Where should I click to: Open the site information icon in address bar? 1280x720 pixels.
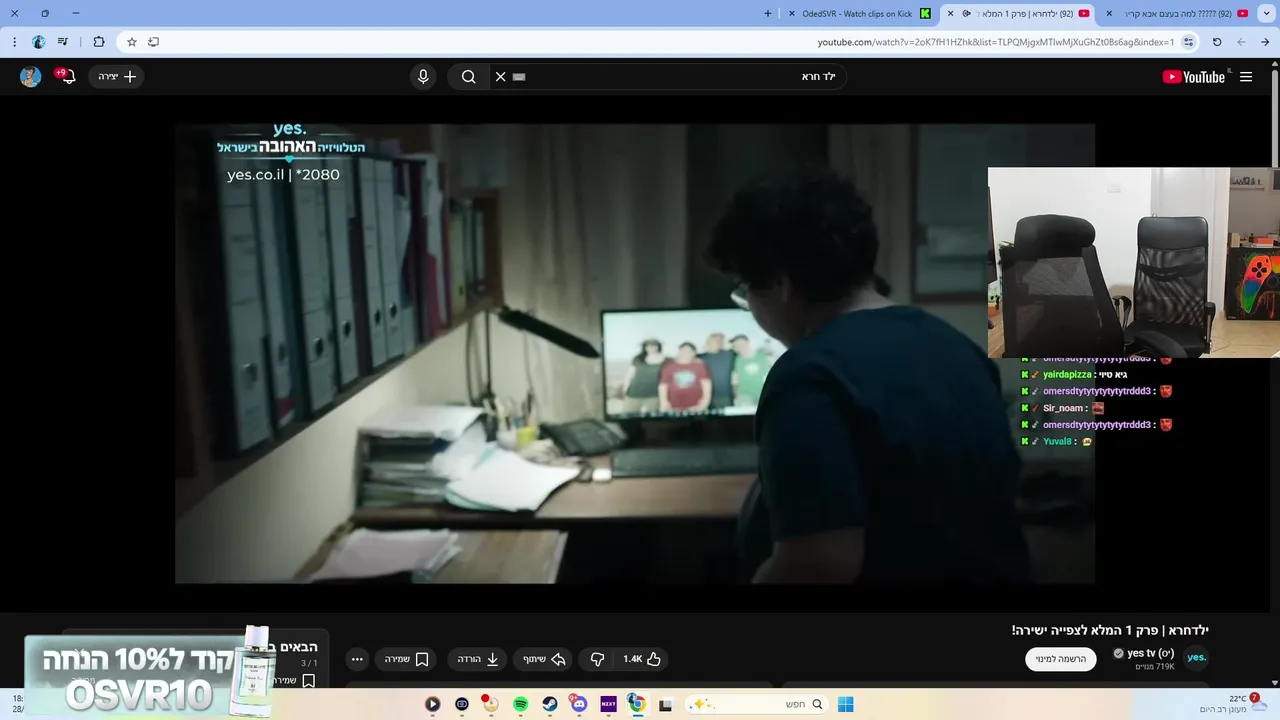click(1188, 42)
